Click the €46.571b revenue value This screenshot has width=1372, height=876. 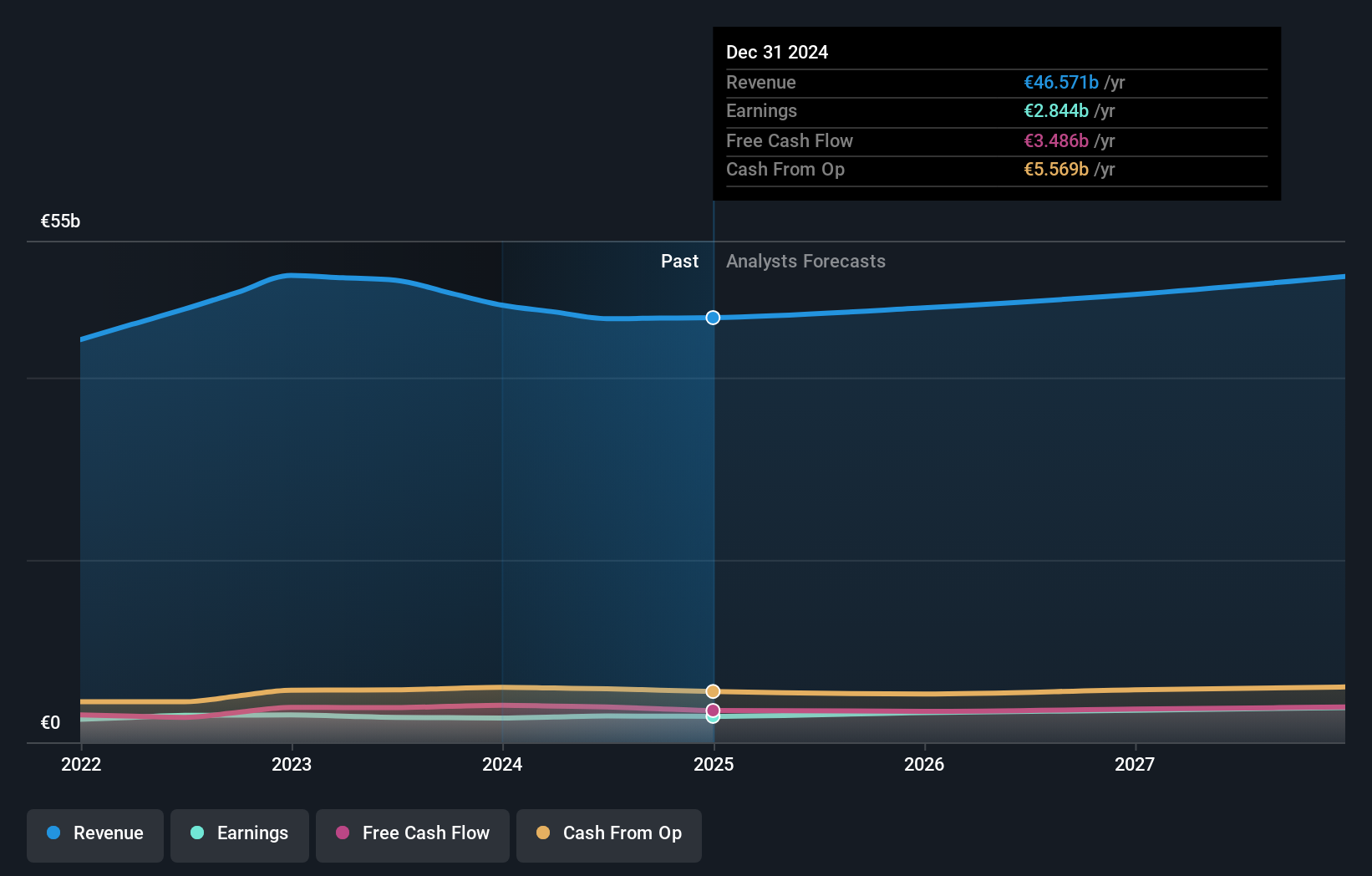[1061, 83]
